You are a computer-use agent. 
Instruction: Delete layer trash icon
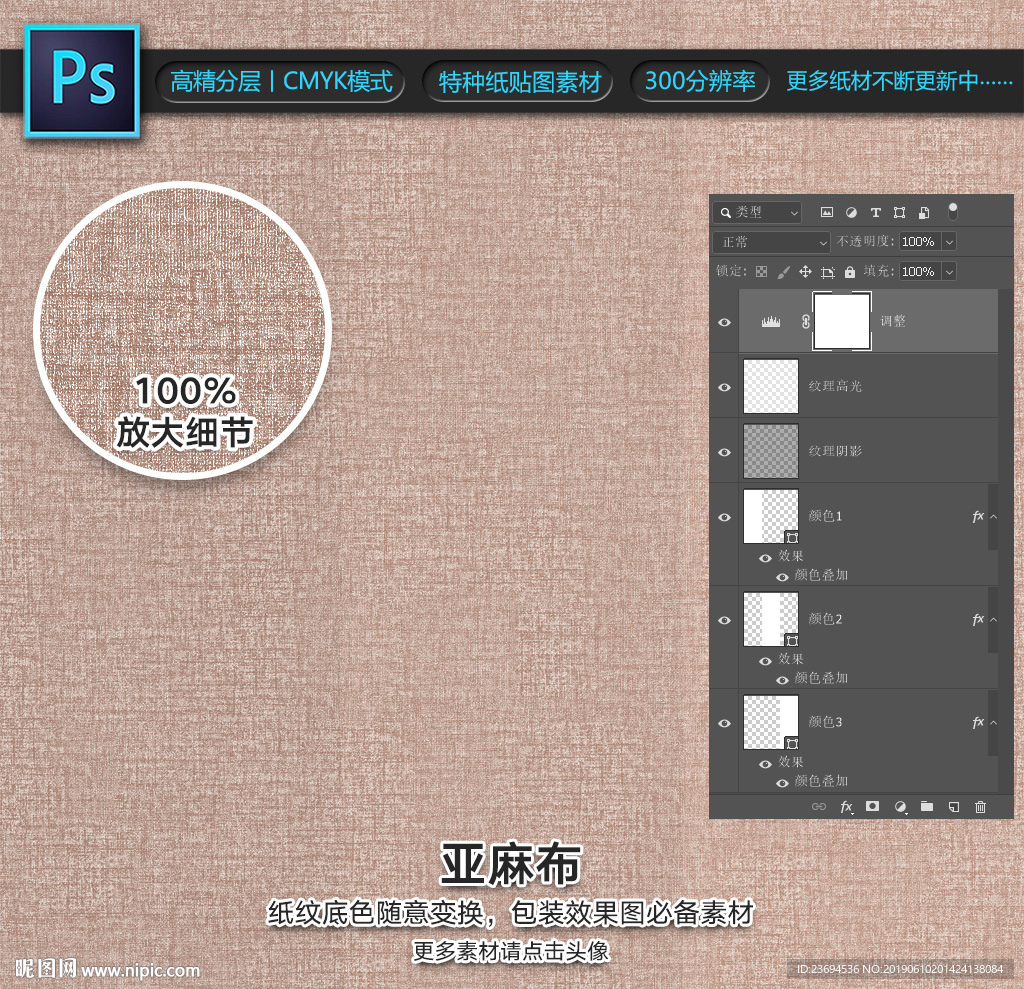(x=980, y=807)
